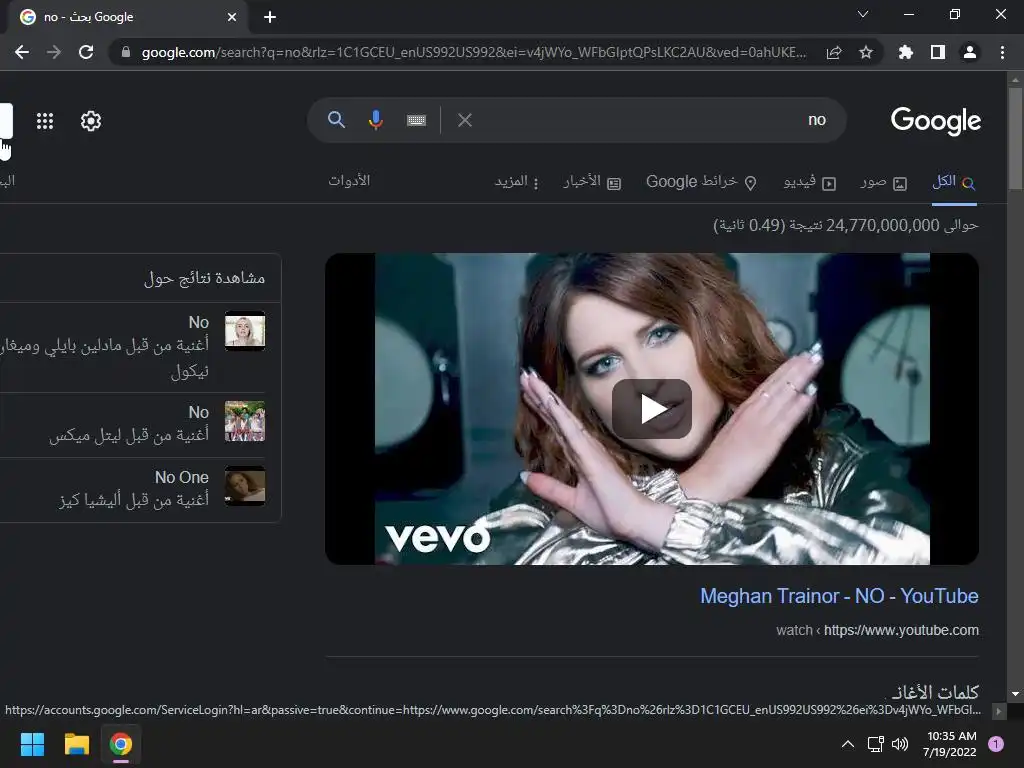
Task: Click the Madeline Bailey song thumbnail
Action: pyautogui.click(x=245, y=330)
